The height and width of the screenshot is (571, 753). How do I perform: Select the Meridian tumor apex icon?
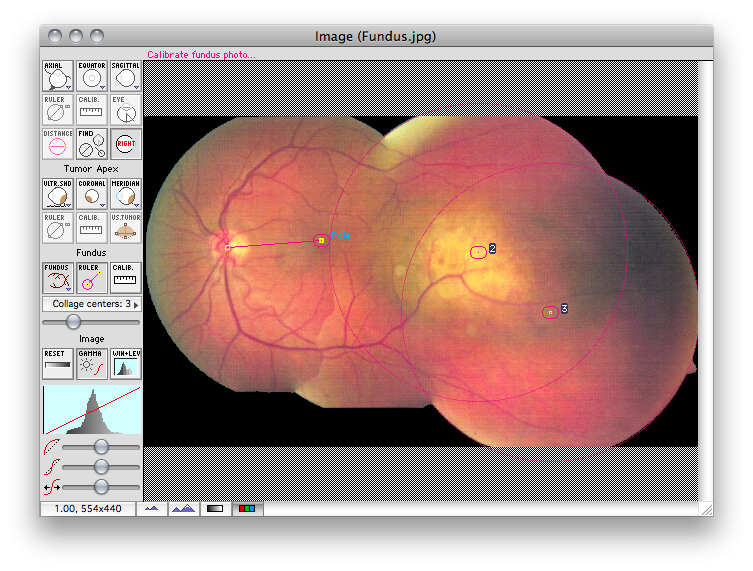coord(125,194)
